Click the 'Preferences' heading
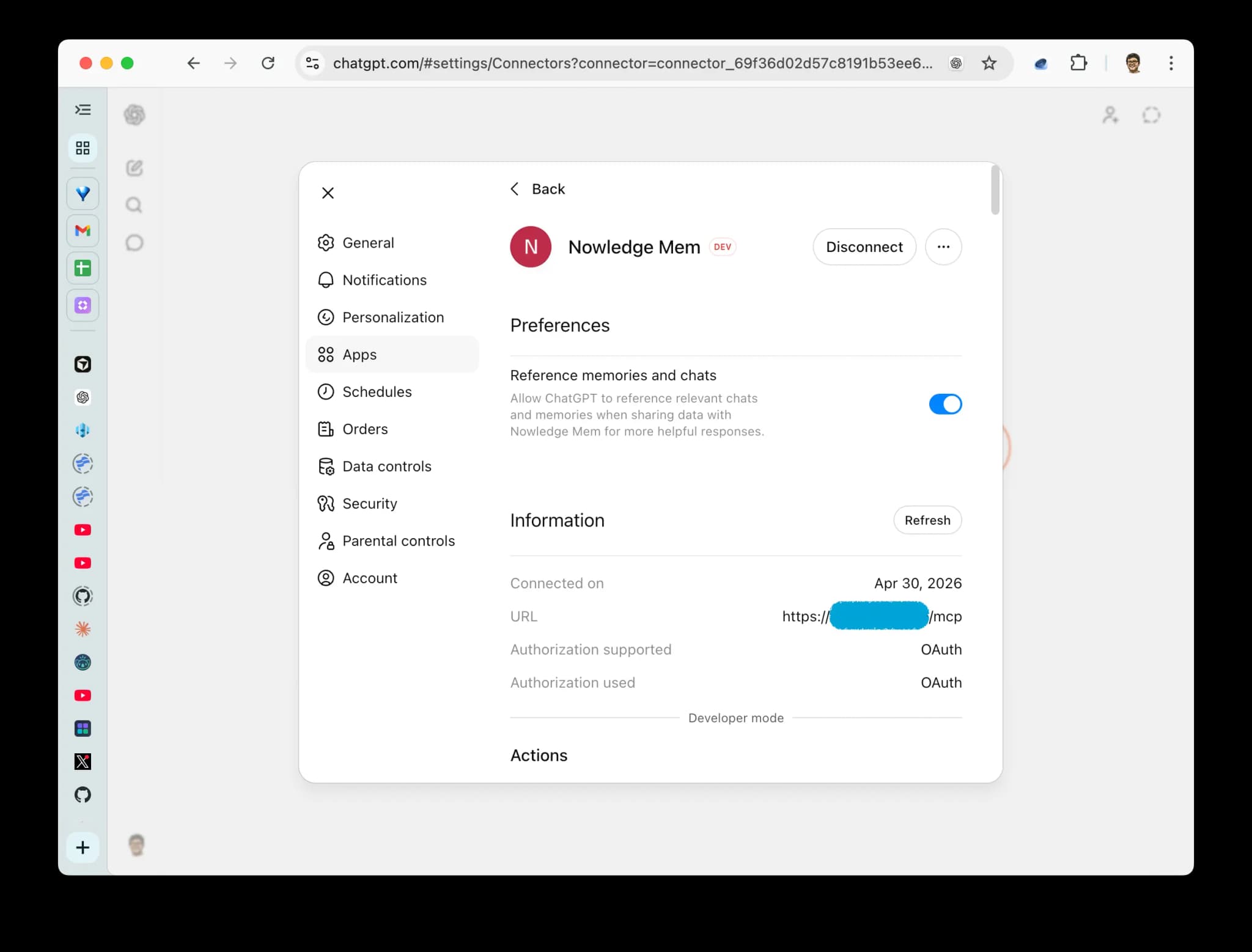Image resolution: width=1252 pixels, height=952 pixels. click(x=560, y=325)
